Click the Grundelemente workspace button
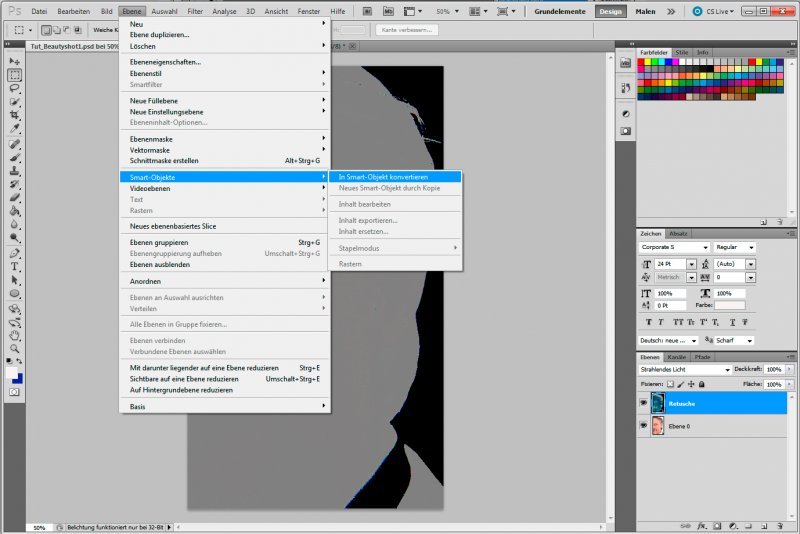The width and height of the screenshot is (800, 534). coord(560,11)
